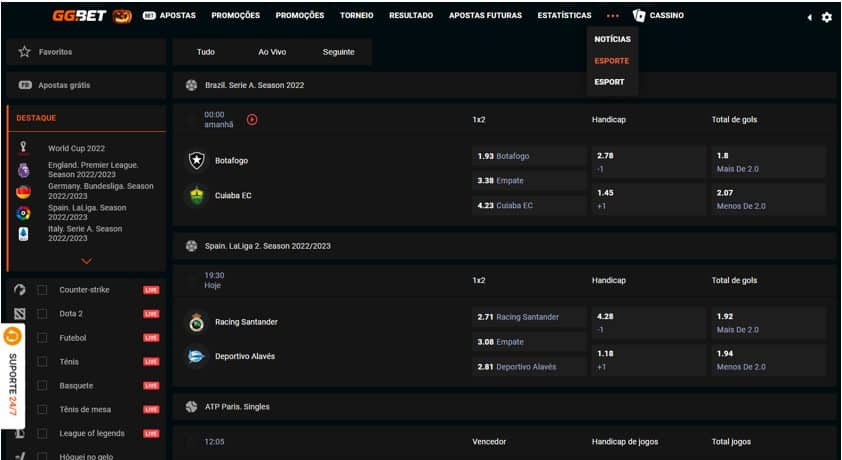Click the Cassino playing cards icon
The image size is (842, 460).
(x=639, y=16)
